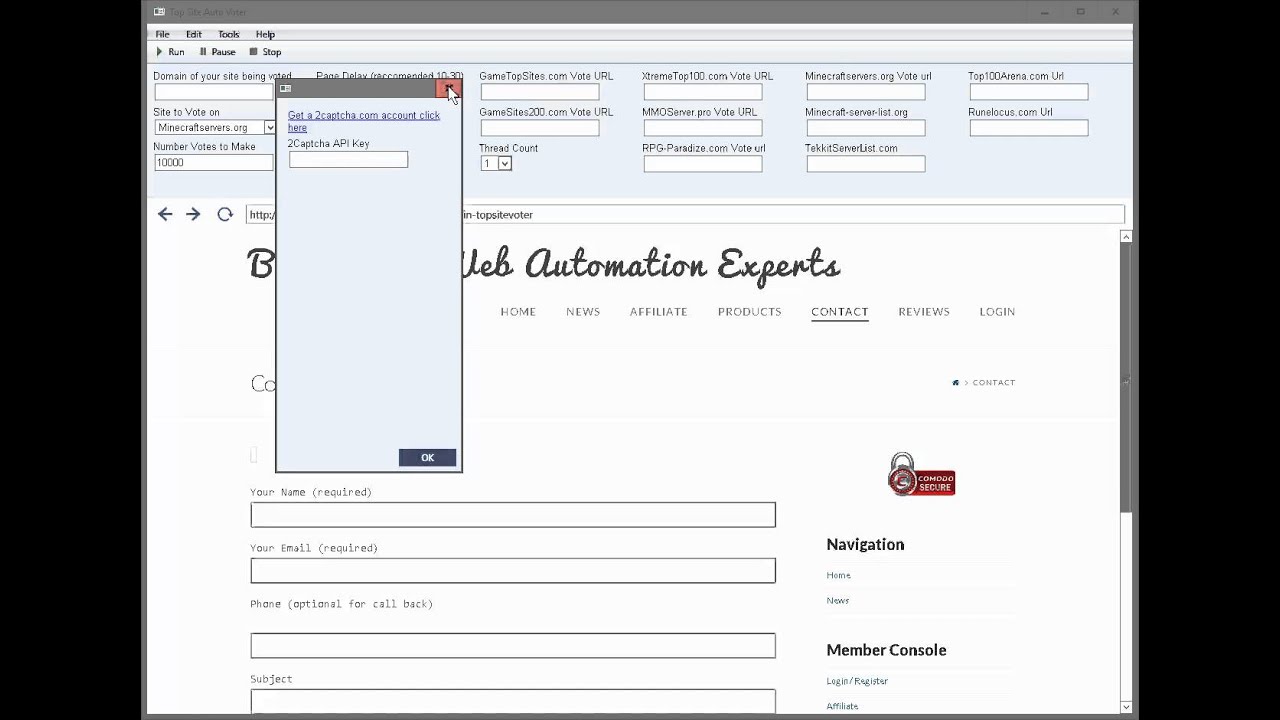Click the Your Name required field
Screen dimensions: 1280x720
tap(513, 515)
